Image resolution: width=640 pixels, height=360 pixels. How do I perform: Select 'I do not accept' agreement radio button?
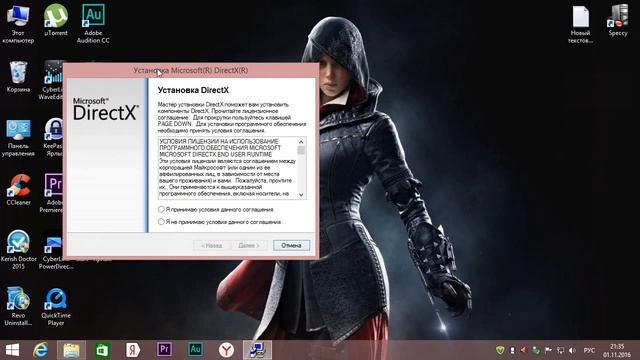pyautogui.click(x=161, y=222)
